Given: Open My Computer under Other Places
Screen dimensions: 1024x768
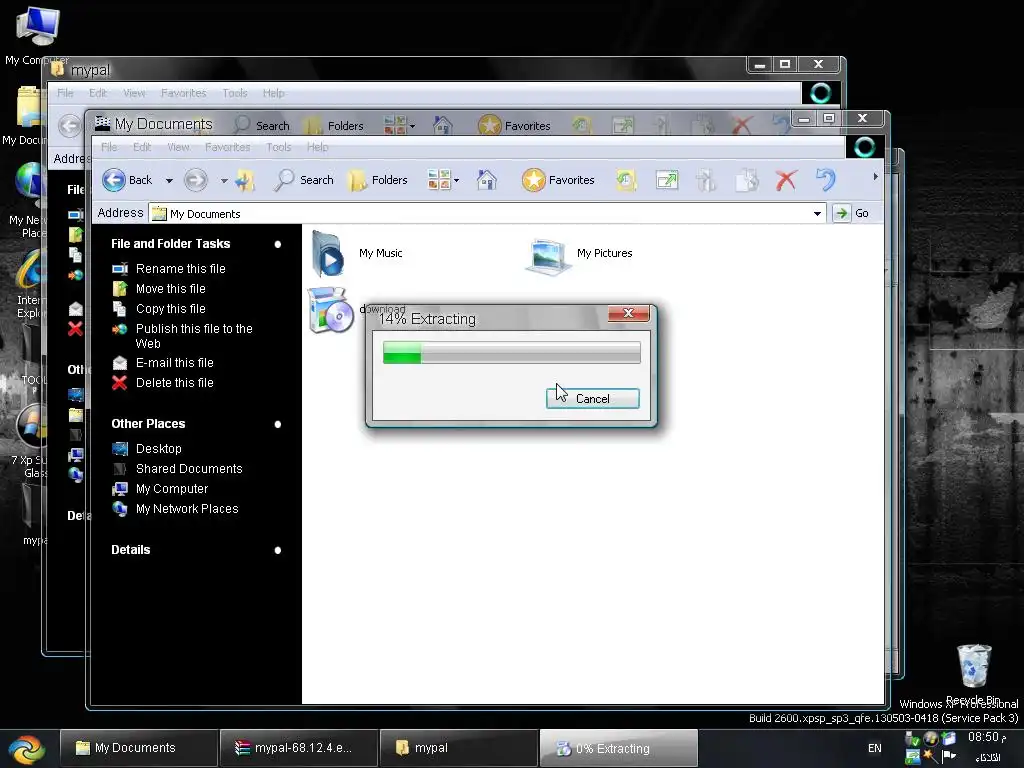Looking at the screenshot, I should (x=172, y=489).
